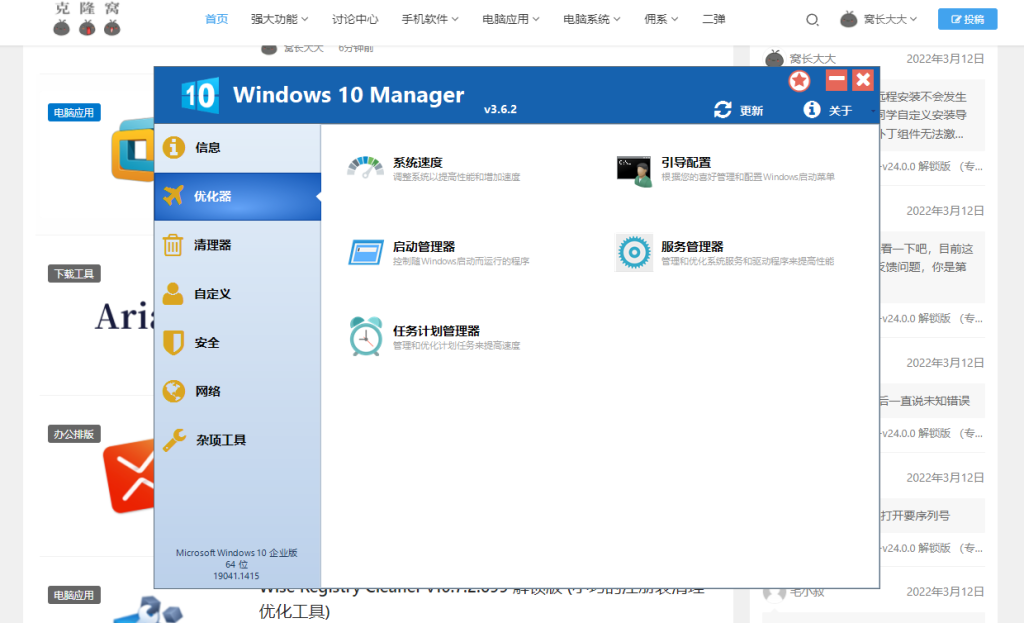
Task: Open the 信息 info icon in sidebar
Action: (174, 148)
